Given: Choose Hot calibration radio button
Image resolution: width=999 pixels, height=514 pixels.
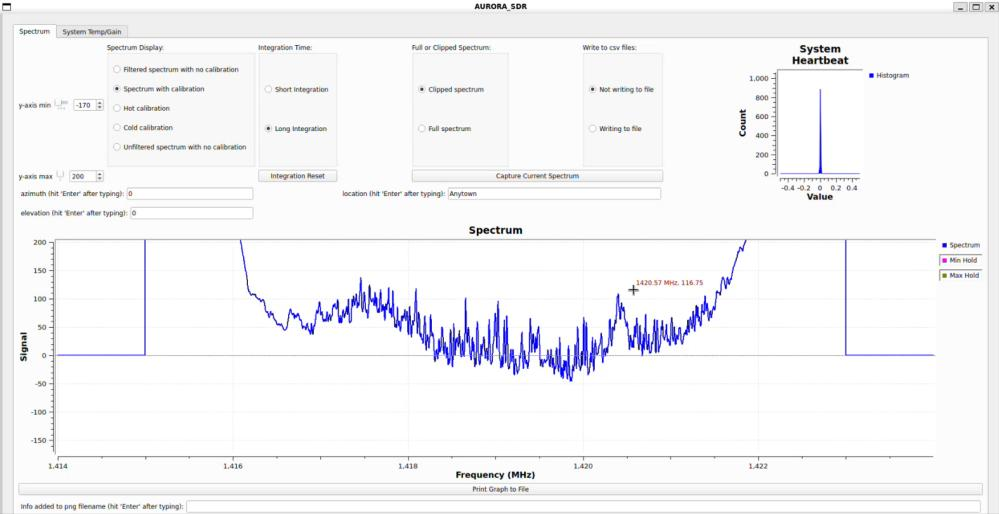Looking at the screenshot, I should 143,108.
